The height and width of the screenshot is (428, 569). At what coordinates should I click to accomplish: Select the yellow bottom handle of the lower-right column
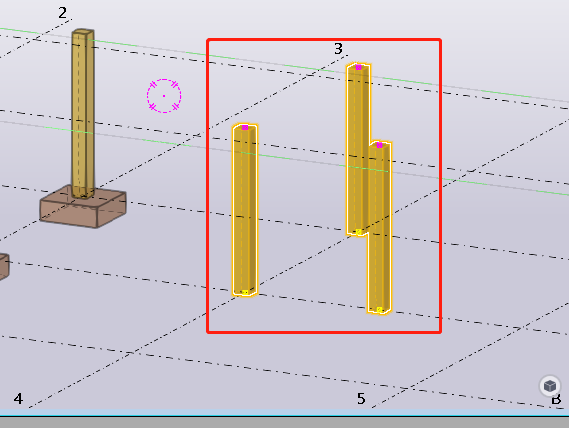[379, 310]
